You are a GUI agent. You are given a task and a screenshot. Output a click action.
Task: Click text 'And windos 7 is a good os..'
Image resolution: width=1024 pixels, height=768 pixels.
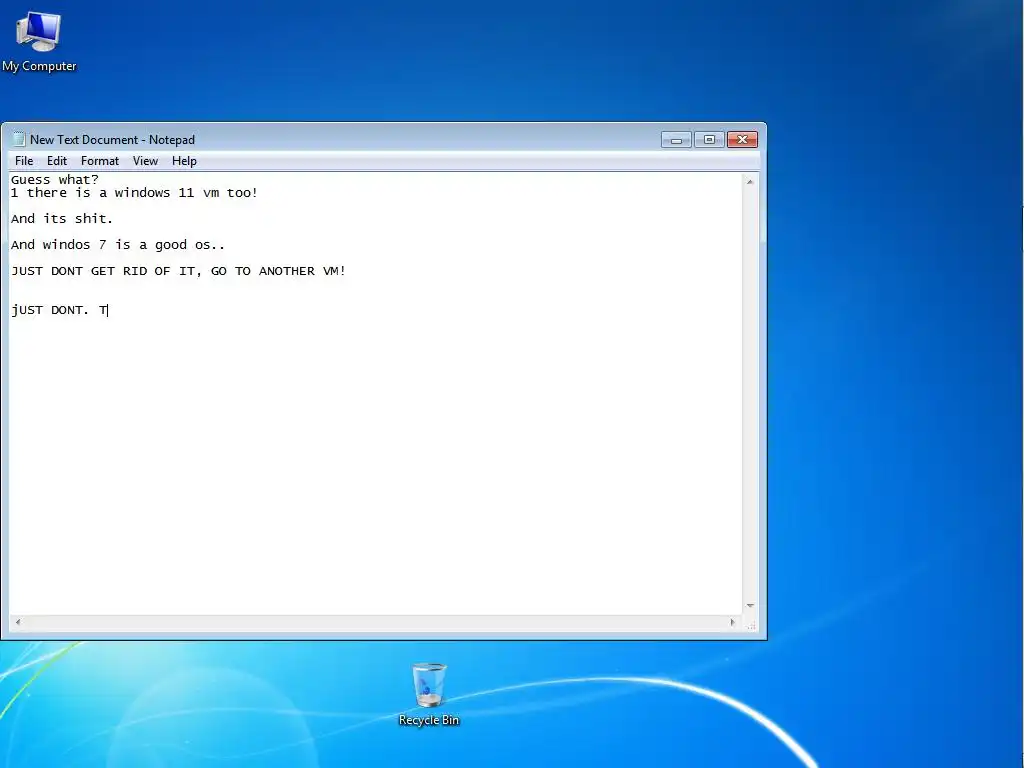(x=118, y=245)
